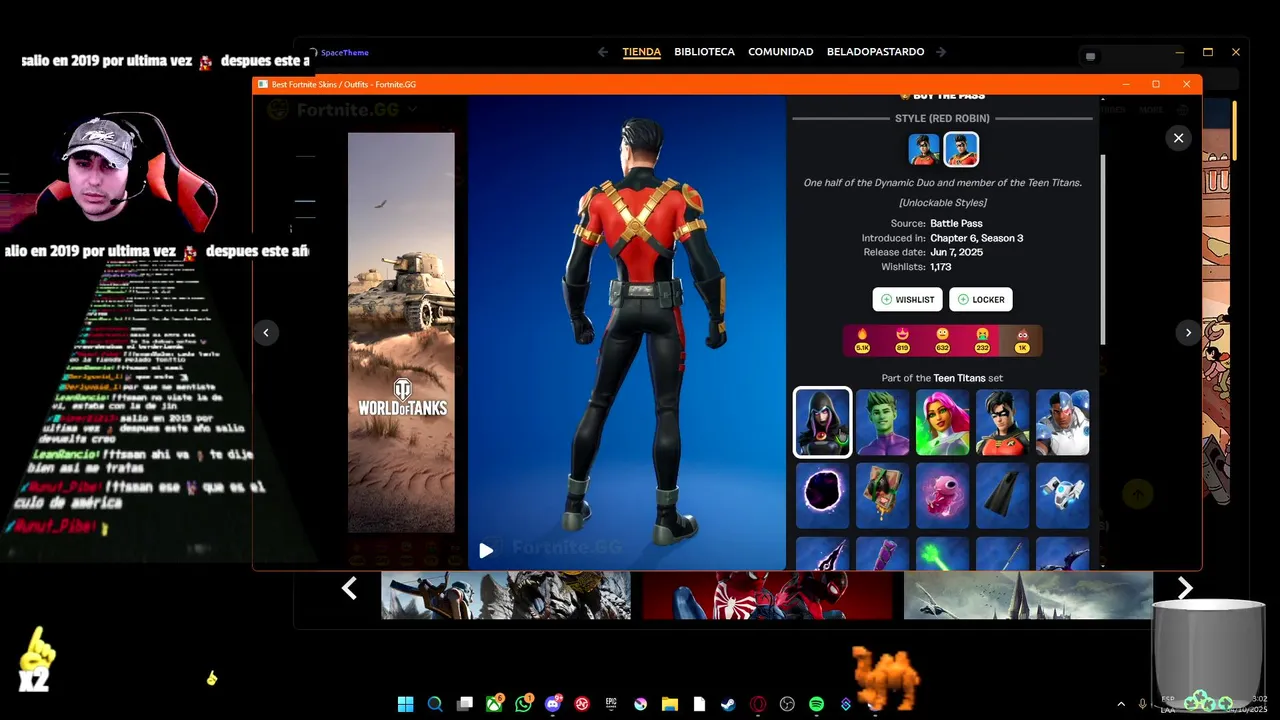Screen dimensions: 1280x720
Task: Open the Comunidad tab in Steam
Action: [x=780, y=52]
